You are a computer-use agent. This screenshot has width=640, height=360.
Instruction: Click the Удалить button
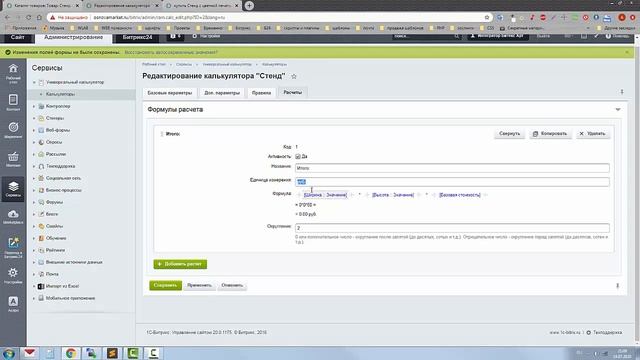[x=593, y=134]
